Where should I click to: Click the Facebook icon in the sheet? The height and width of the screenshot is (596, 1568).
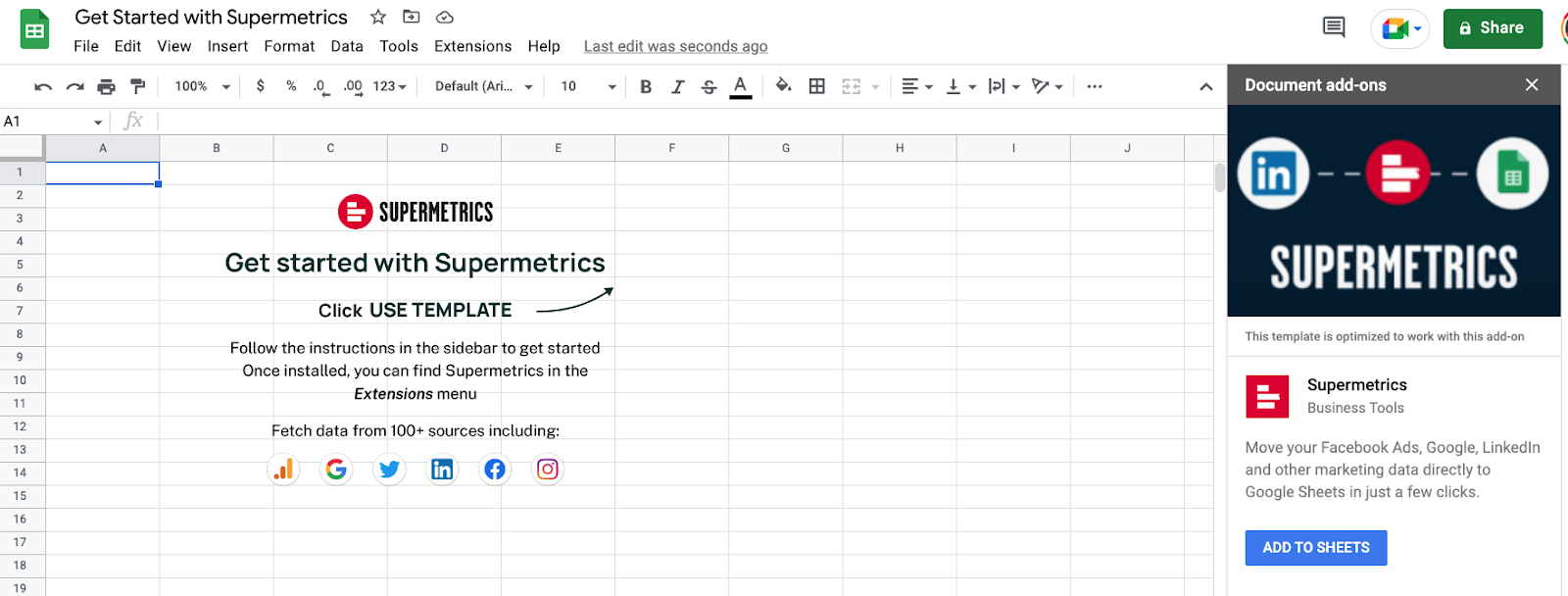click(495, 470)
